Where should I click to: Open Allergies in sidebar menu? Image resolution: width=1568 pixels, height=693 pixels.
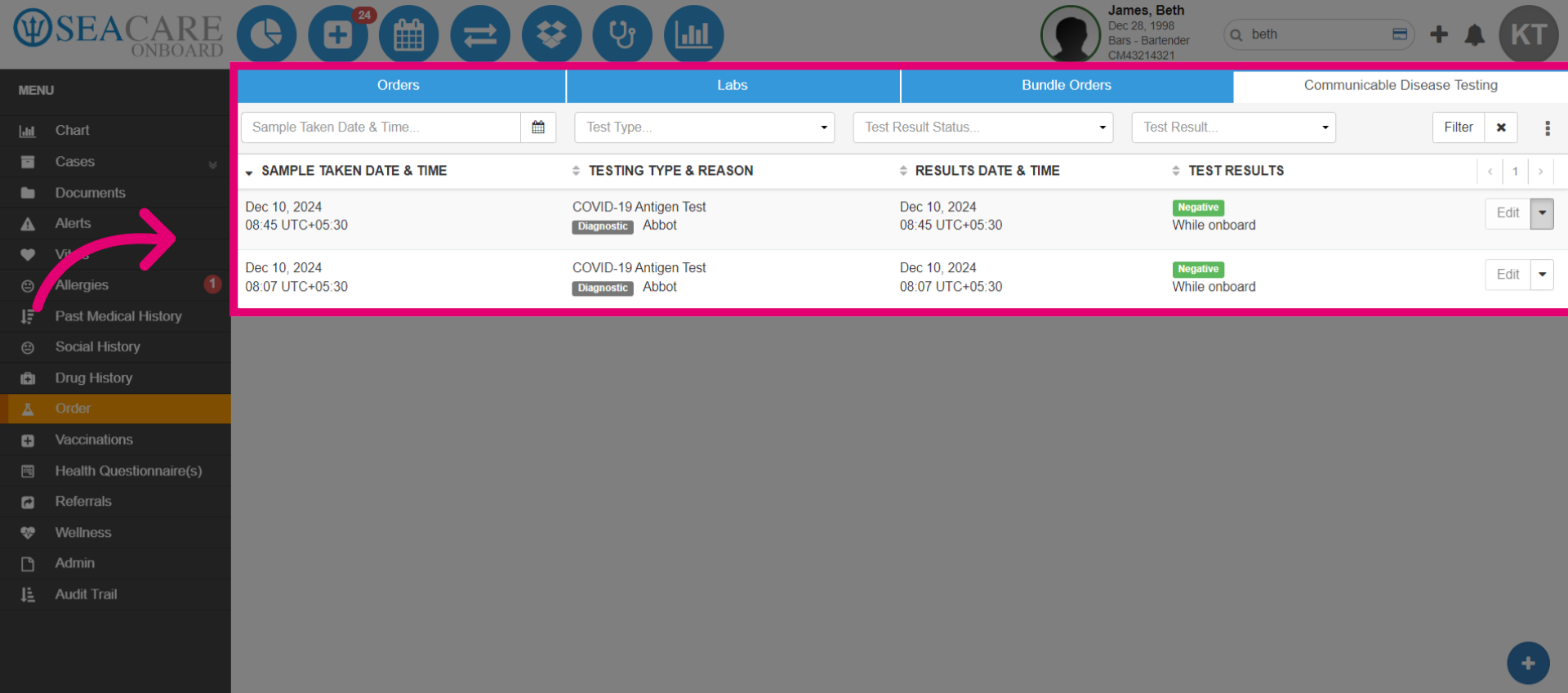(x=115, y=285)
